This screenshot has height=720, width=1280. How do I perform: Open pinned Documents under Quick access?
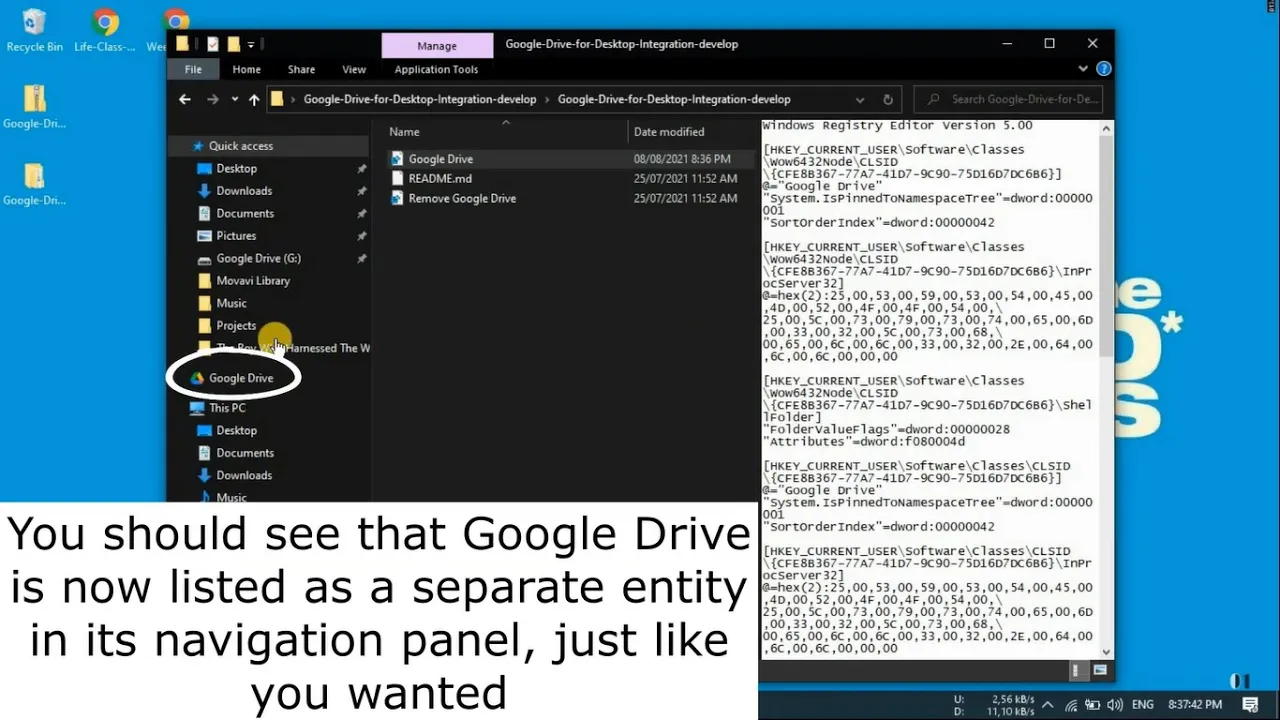coord(245,213)
